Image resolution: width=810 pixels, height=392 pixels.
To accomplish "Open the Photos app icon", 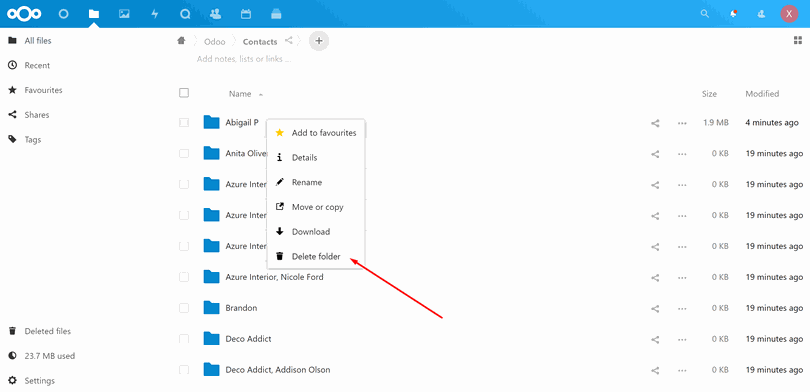I will [x=124, y=14].
